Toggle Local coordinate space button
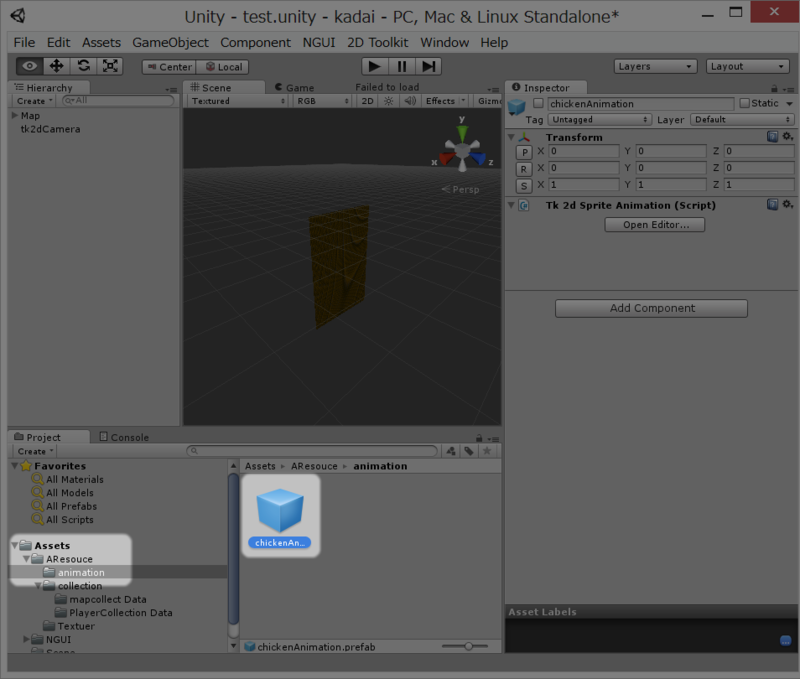Viewport: 800px width, 679px height. point(223,67)
